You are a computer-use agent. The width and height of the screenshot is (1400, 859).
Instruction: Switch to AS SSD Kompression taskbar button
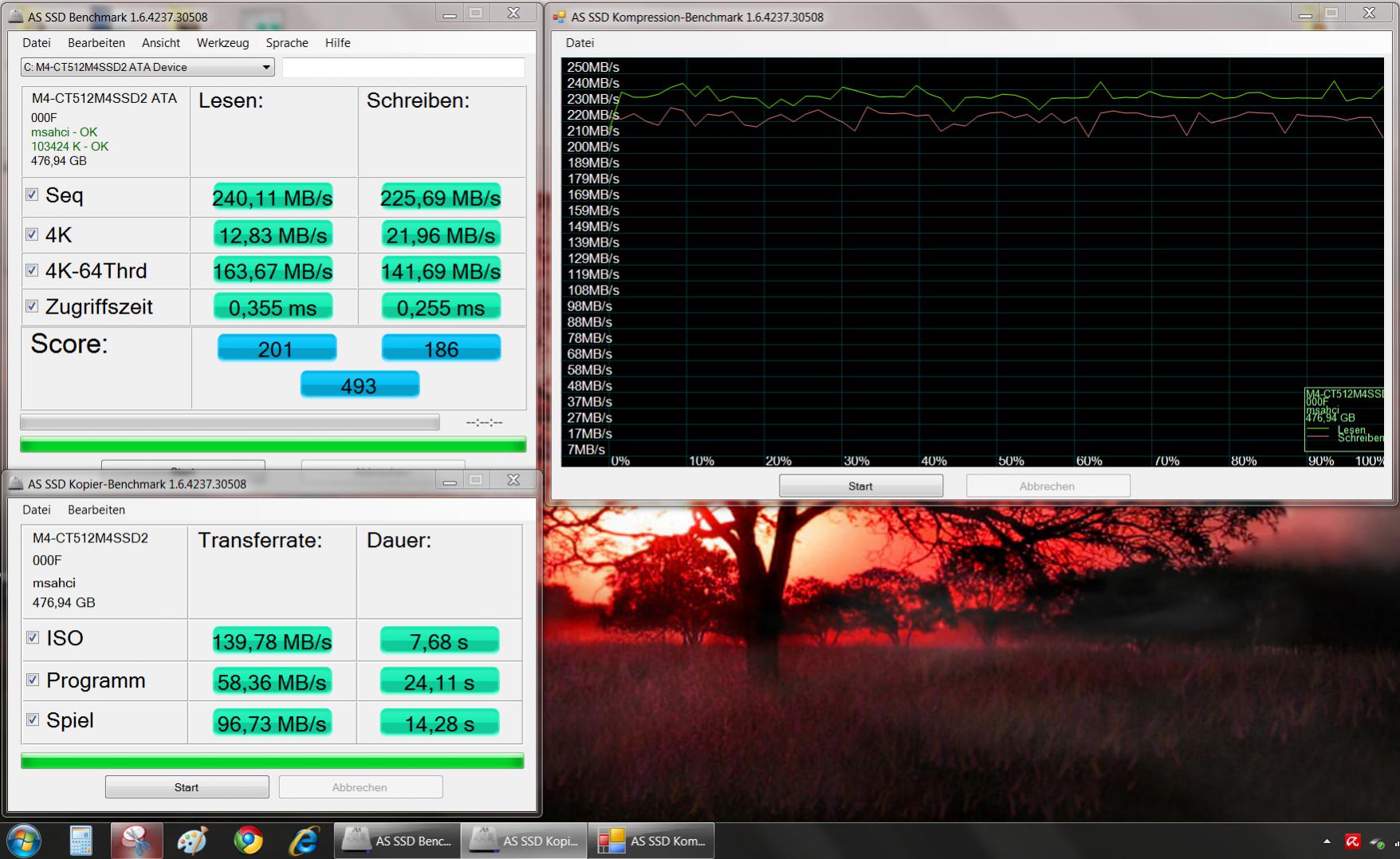coord(652,841)
